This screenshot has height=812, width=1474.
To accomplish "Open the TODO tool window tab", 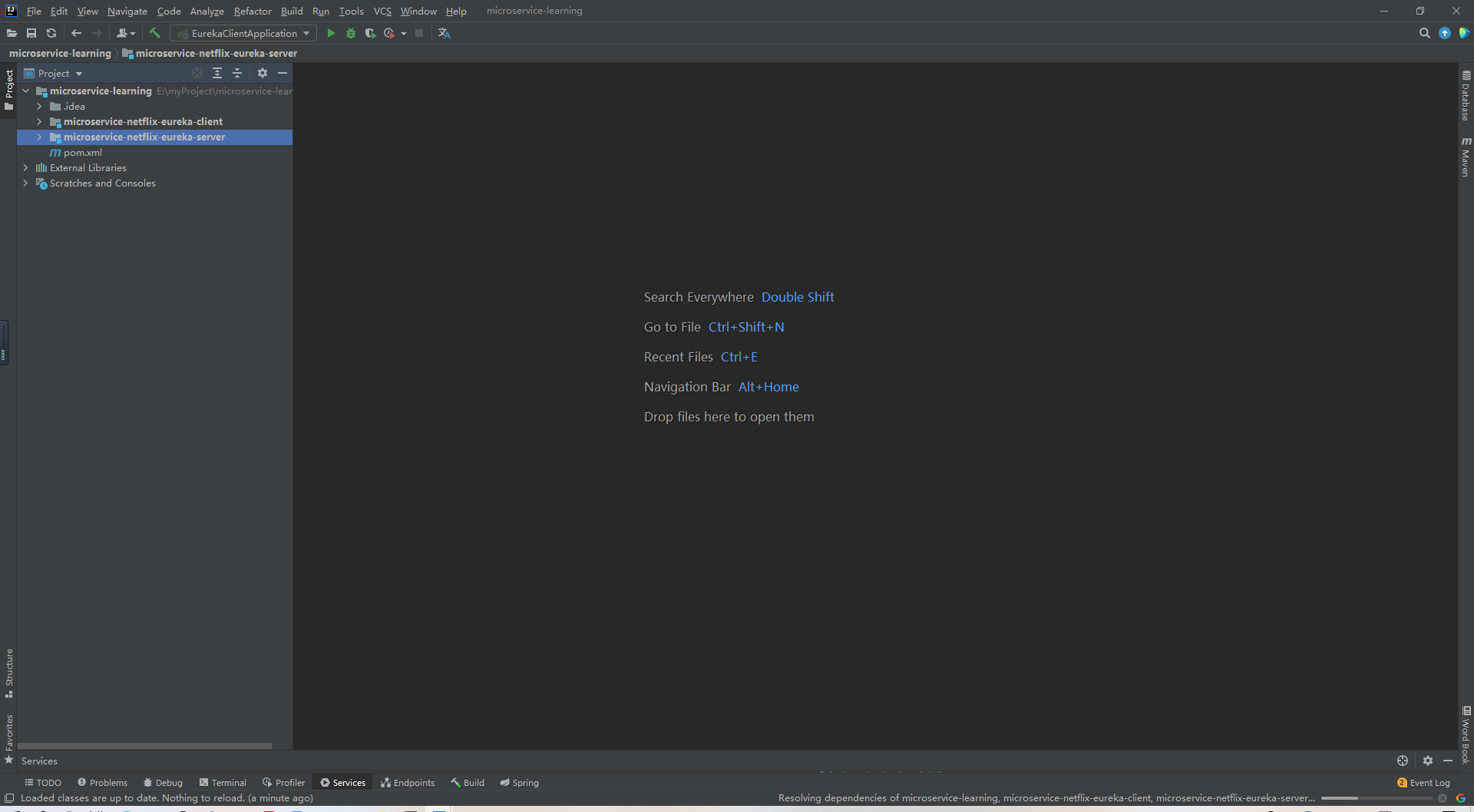I will pos(43,782).
